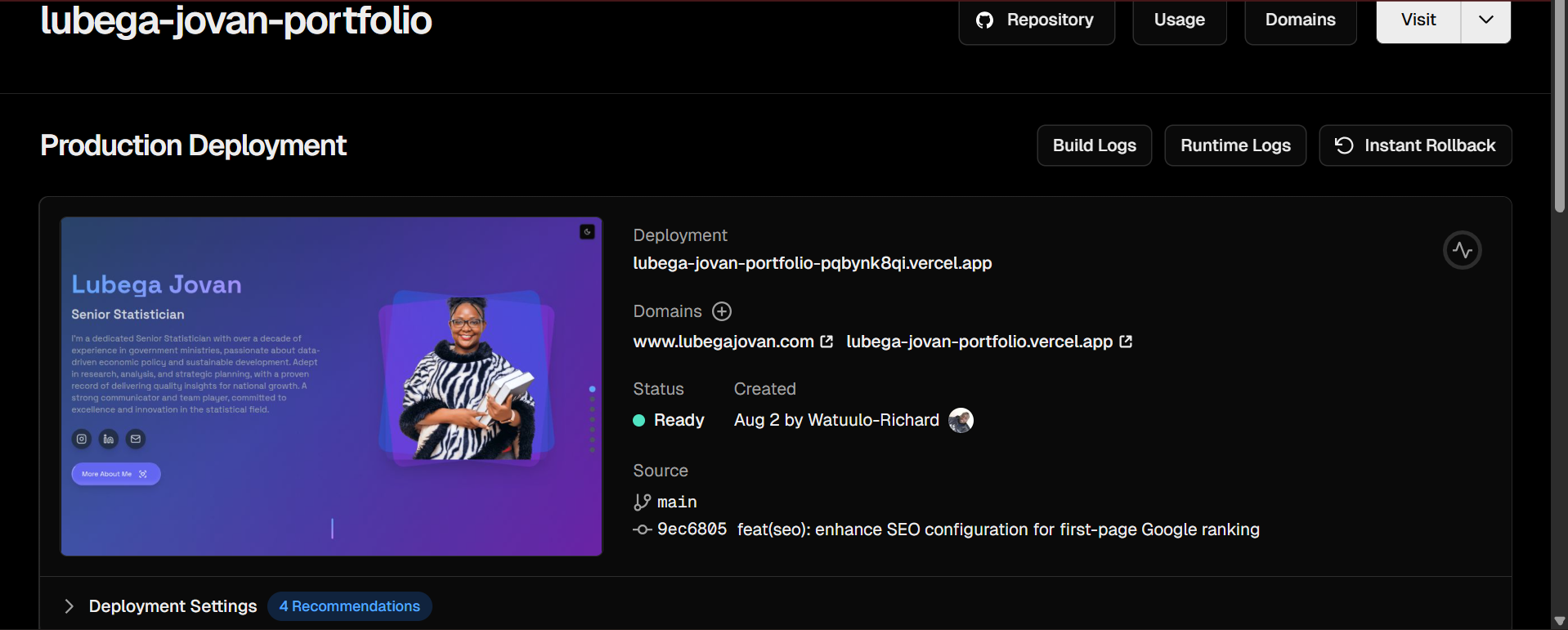The width and height of the screenshot is (1568, 630).
Task: Click the email icon in preview
Action: click(x=136, y=439)
